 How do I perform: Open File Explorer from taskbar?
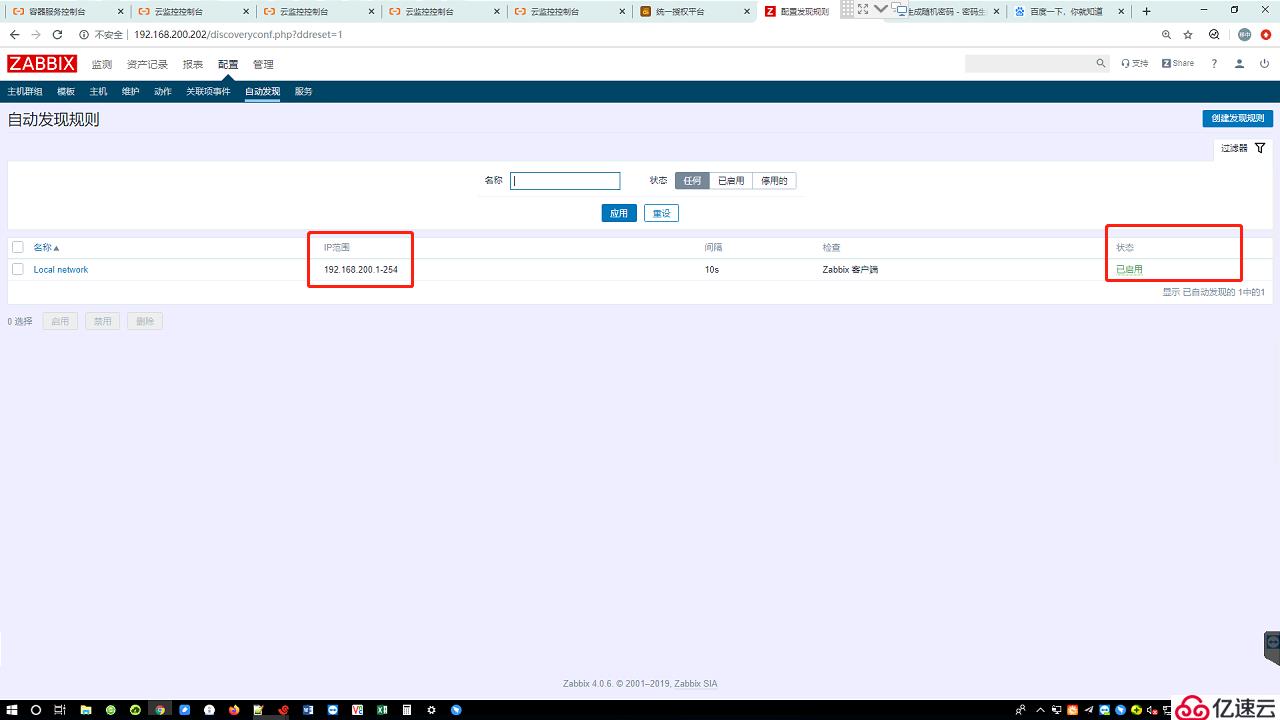(86, 710)
